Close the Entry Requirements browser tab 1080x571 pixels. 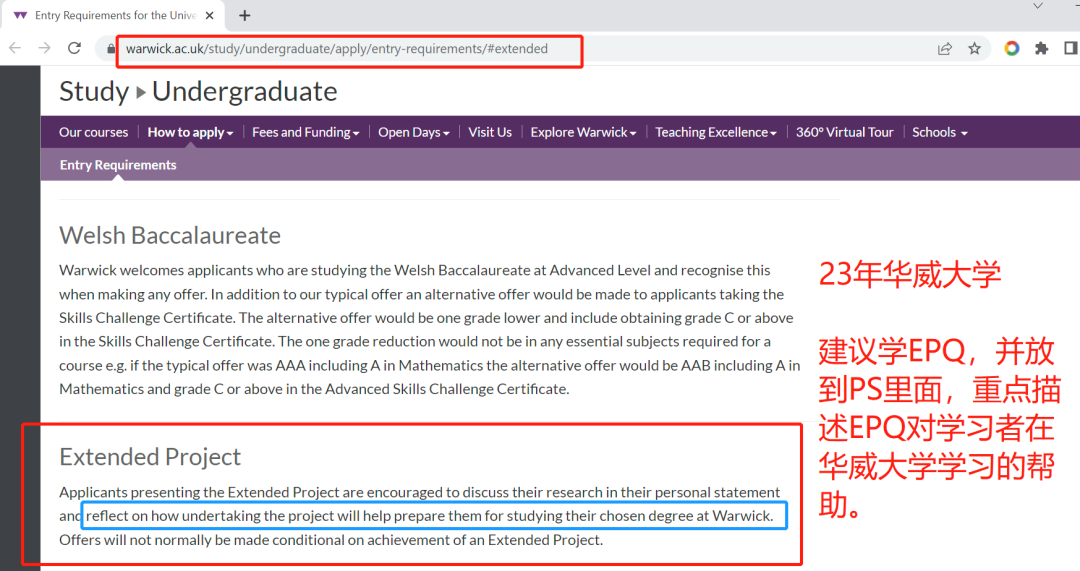(210, 15)
